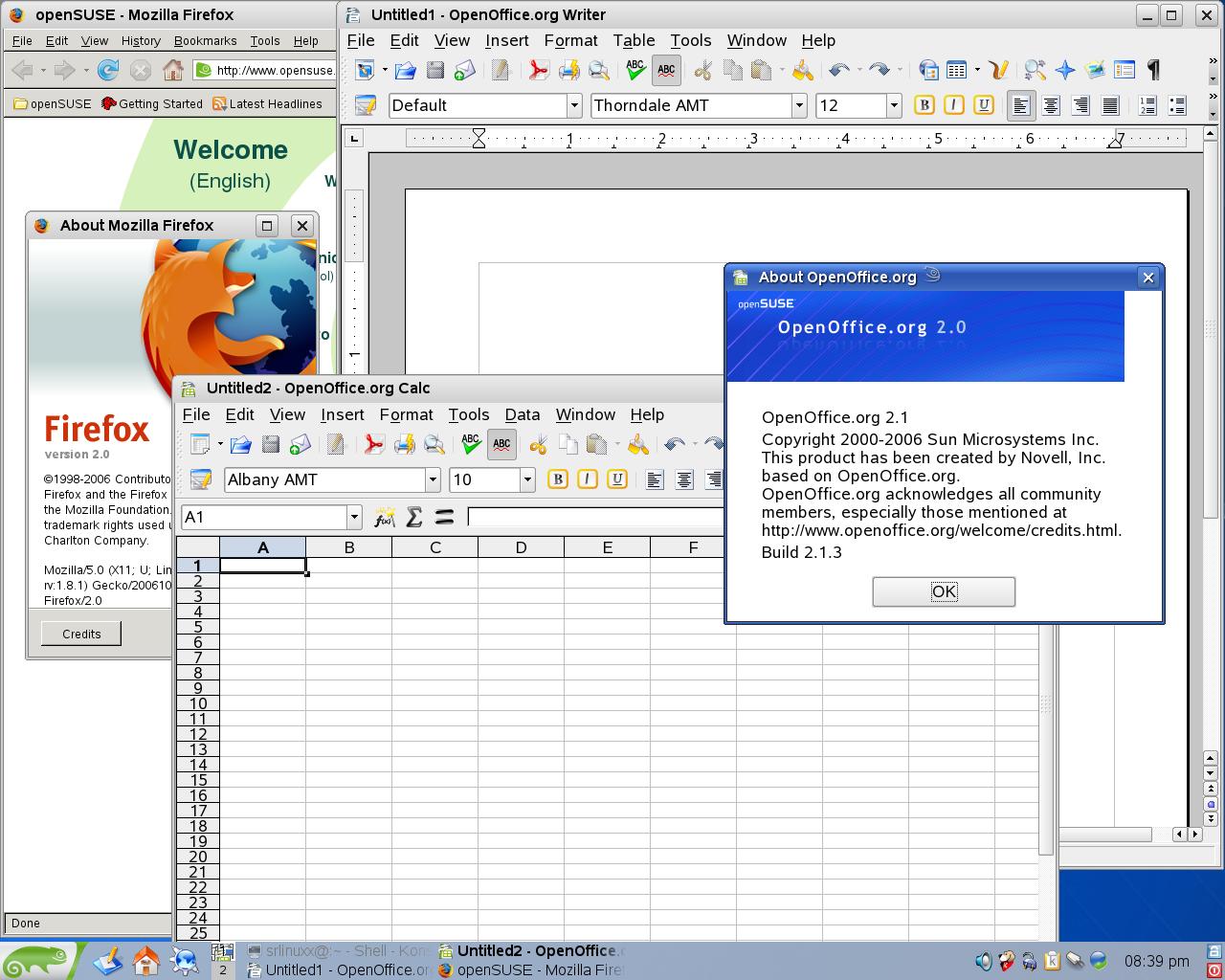Open New dropdown arrow in Calc toolbar
This screenshot has width=1225, height=980.
pos(220,444)
